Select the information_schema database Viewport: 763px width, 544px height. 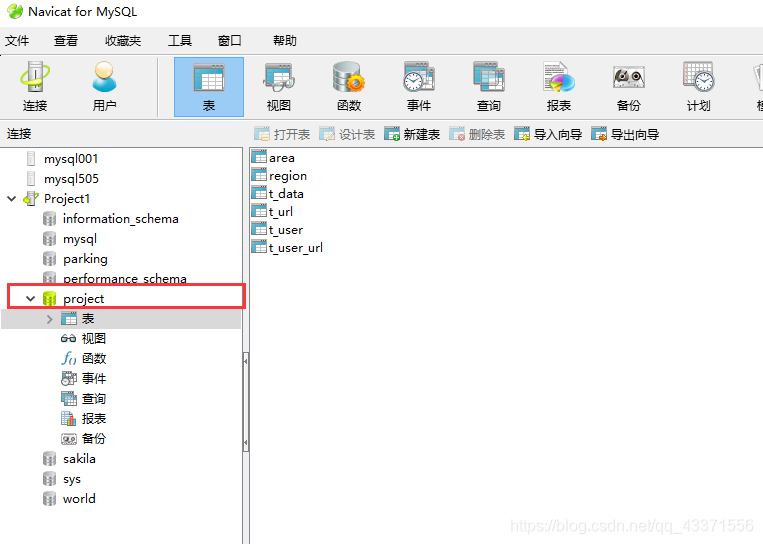(121, 219)
